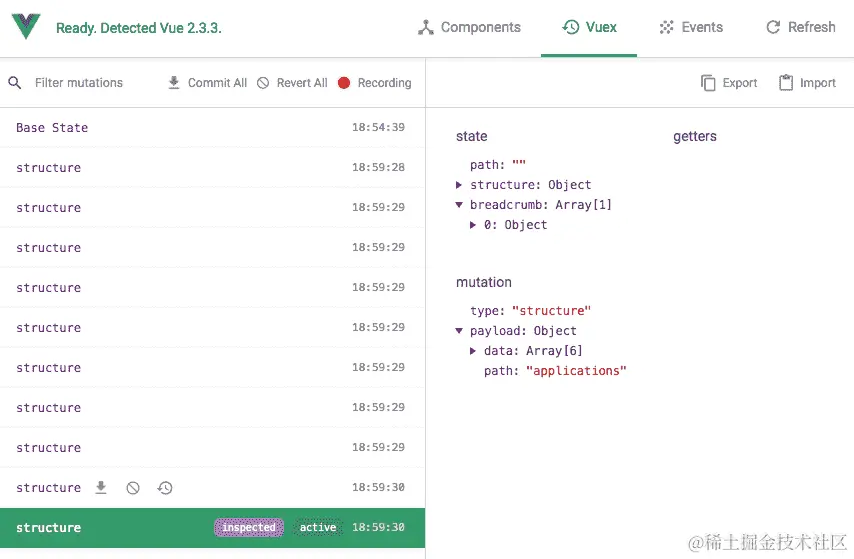854x559 pixels.
Task: Click the Vue logo icon
Action: pyautogui.click(x=26, y=26)
